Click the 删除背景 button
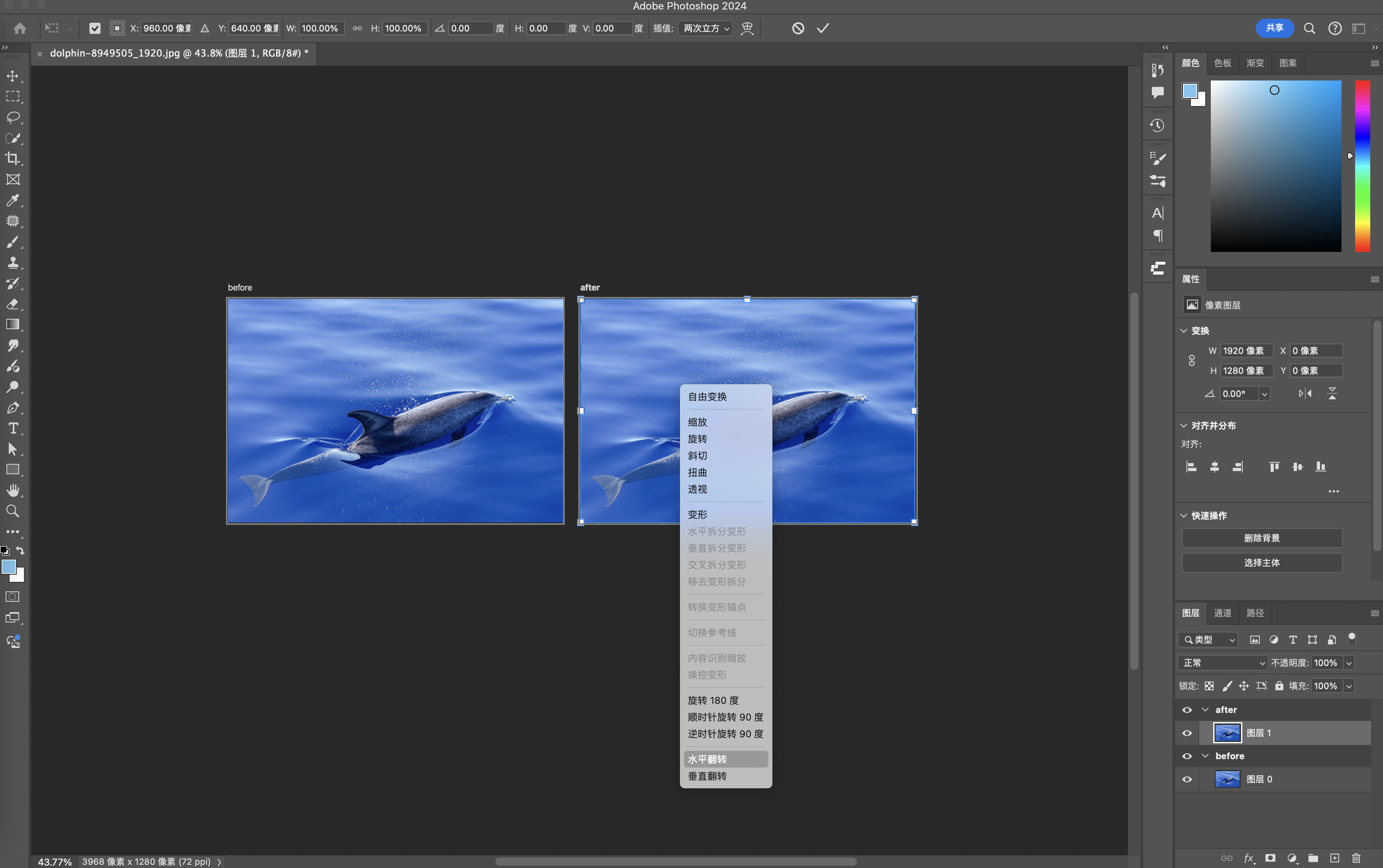 tap(1261, 538)
